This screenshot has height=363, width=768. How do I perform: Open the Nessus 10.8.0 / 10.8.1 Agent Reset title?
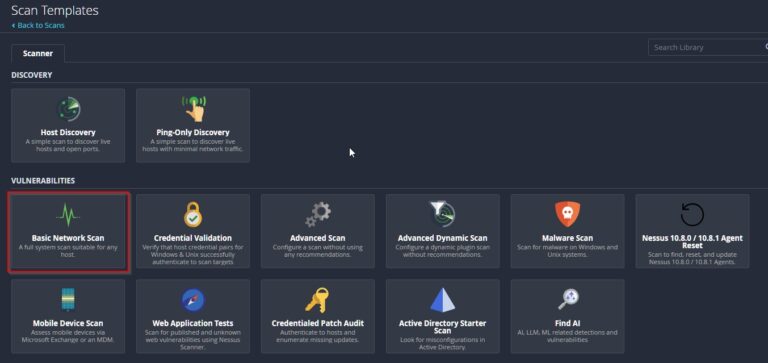click(x=693, y=242)
